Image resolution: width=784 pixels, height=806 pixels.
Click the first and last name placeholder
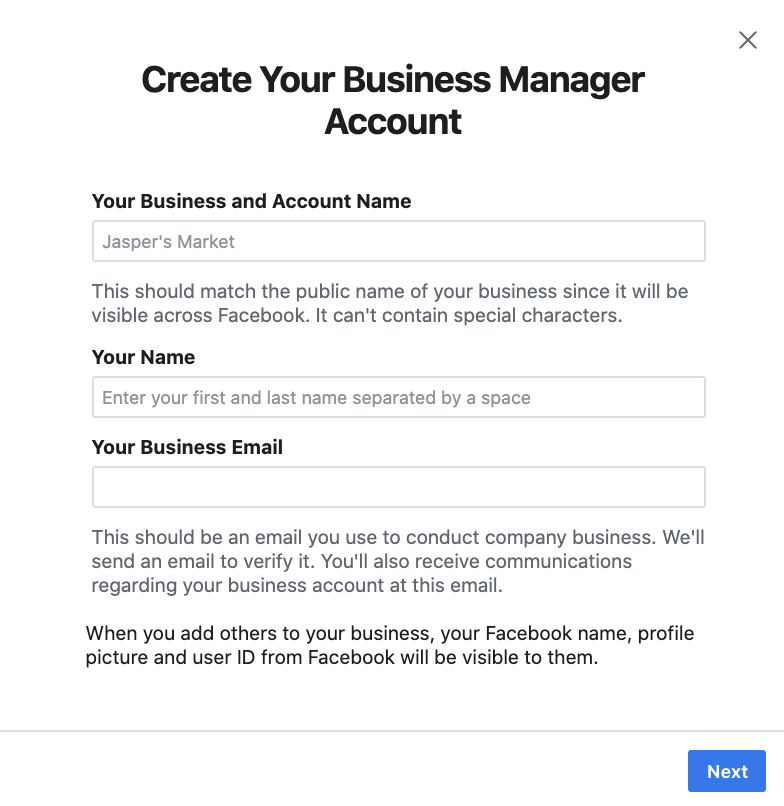click(x=316, y=397)
